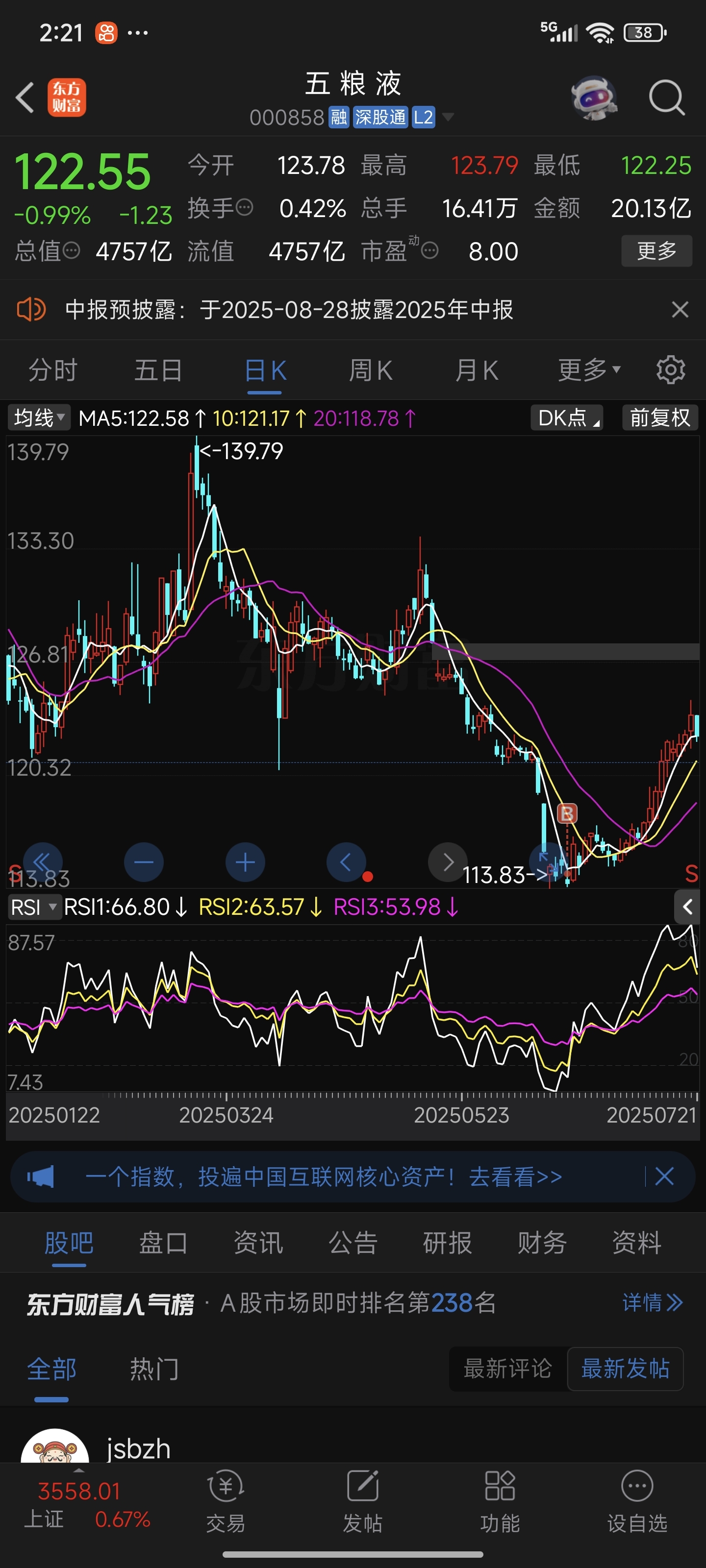This screenshot has width=706, height=1568.
Task: Tap the search magnifier icon
Action: [666, 98]
